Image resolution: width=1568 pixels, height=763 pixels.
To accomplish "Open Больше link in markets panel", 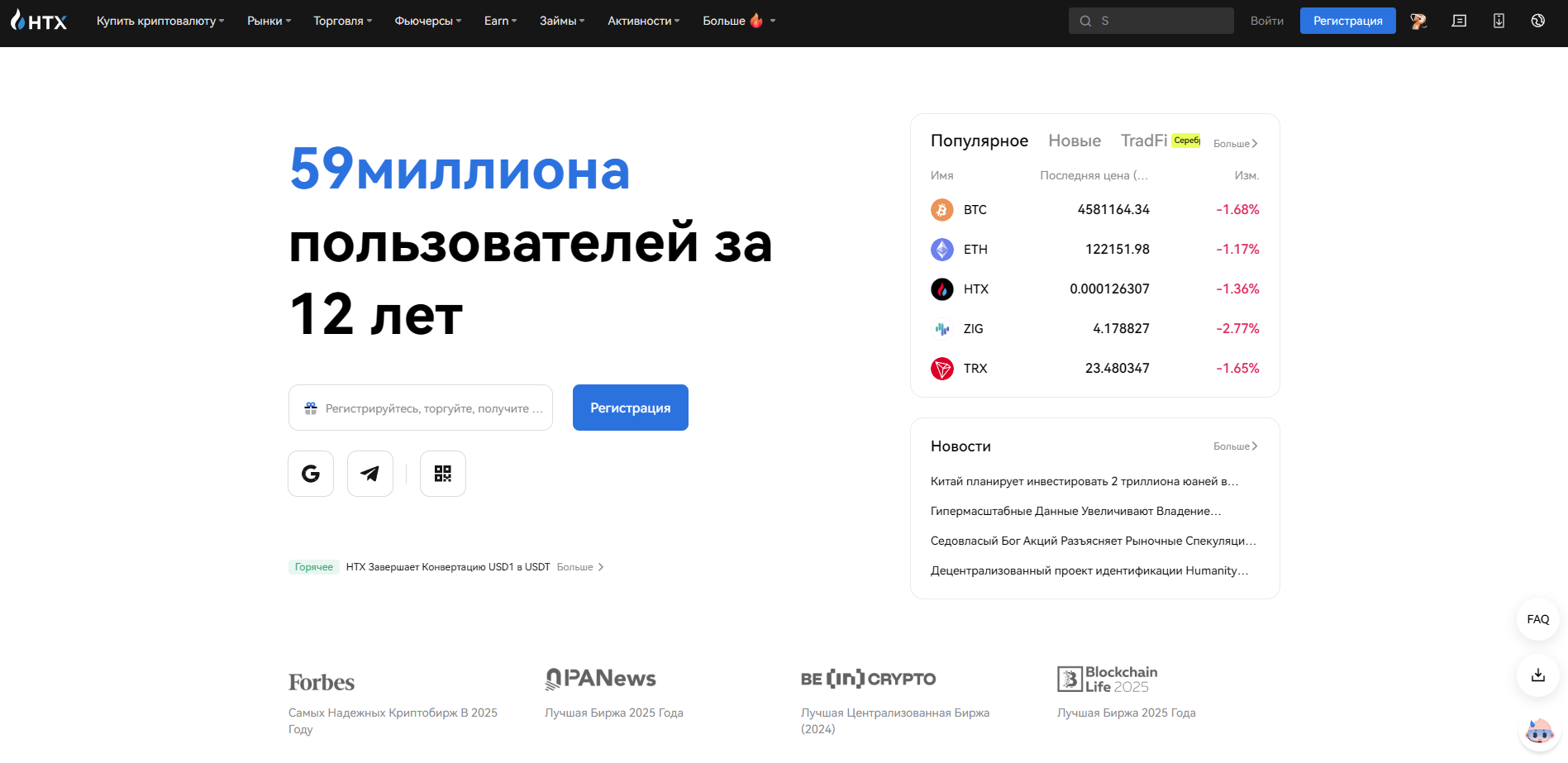I will pyautogui.click(x=1236, y=144).
